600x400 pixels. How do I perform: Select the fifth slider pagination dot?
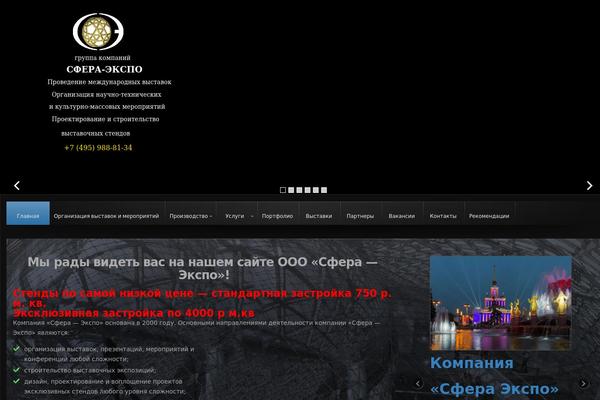pos(316,190)
